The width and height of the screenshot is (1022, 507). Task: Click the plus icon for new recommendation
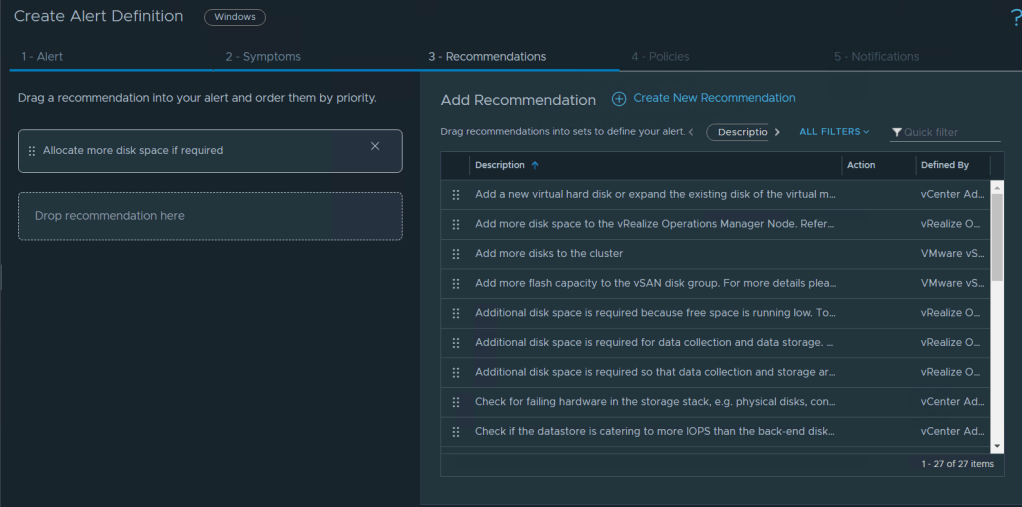pyautogui.click(x=619, y=98)
